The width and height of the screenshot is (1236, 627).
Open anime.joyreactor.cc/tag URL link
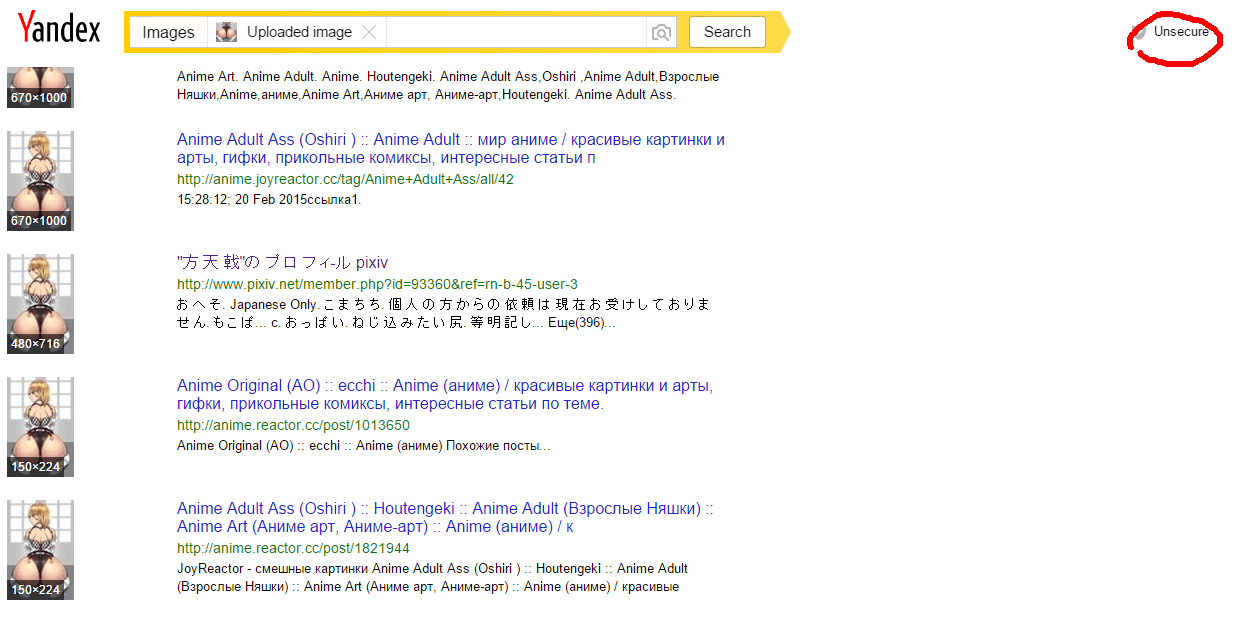pyautogui.click(x=345, y=180)
